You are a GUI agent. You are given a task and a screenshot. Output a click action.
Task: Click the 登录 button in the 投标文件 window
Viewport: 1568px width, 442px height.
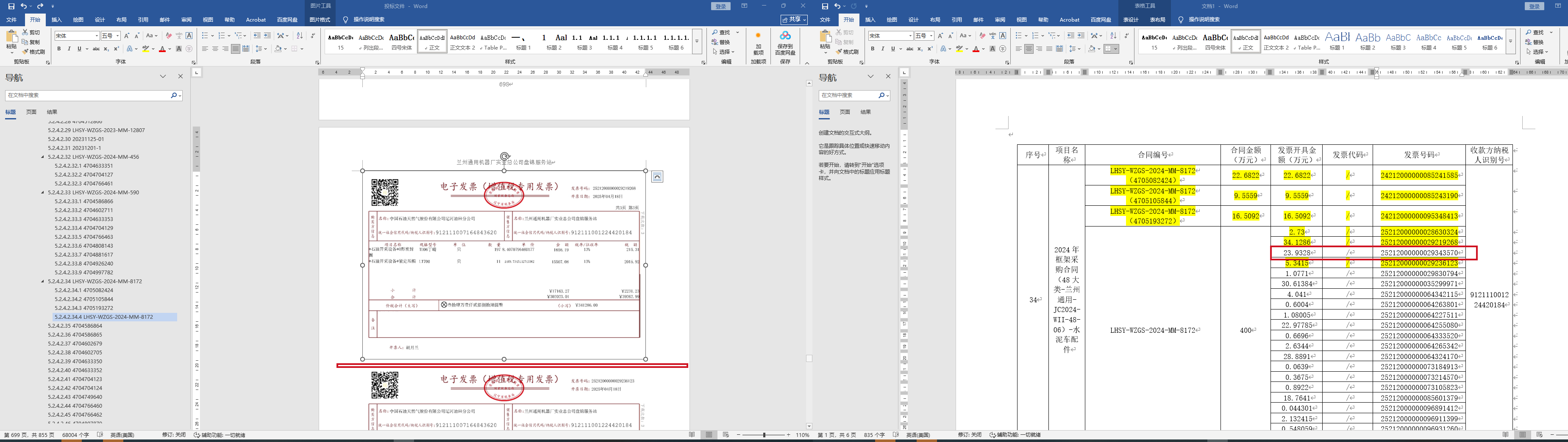[x=721, y=6]
